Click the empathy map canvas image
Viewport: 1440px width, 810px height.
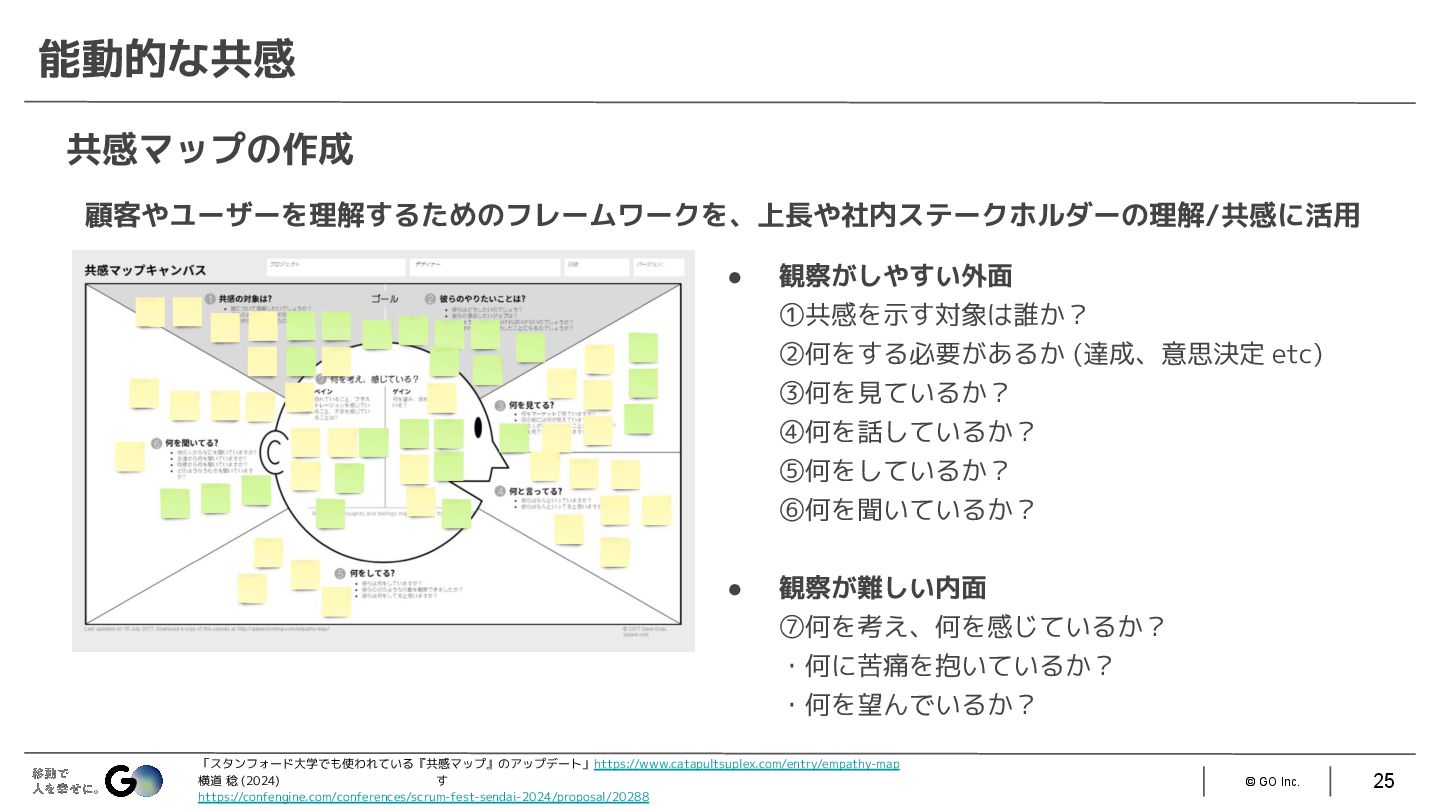383,450
